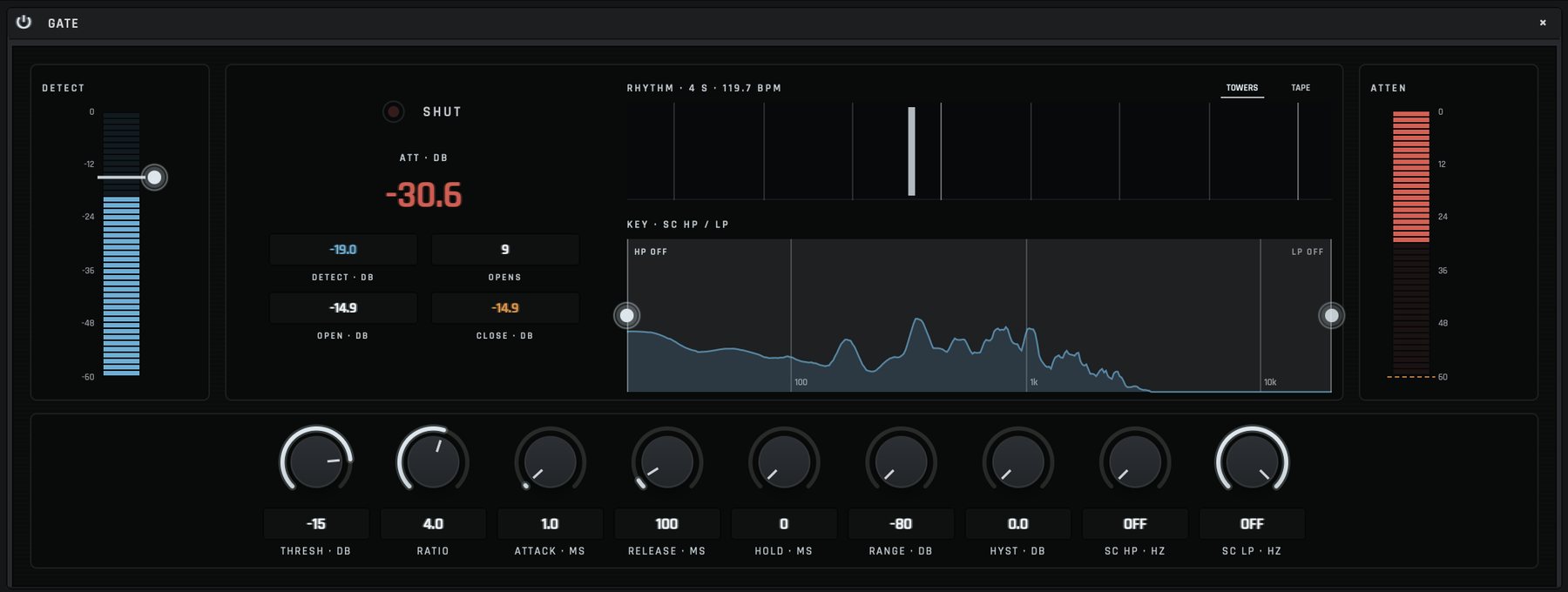Click the RATIO knob
Viewport: 1568px width, 592px height.
(x=433, y=461)
